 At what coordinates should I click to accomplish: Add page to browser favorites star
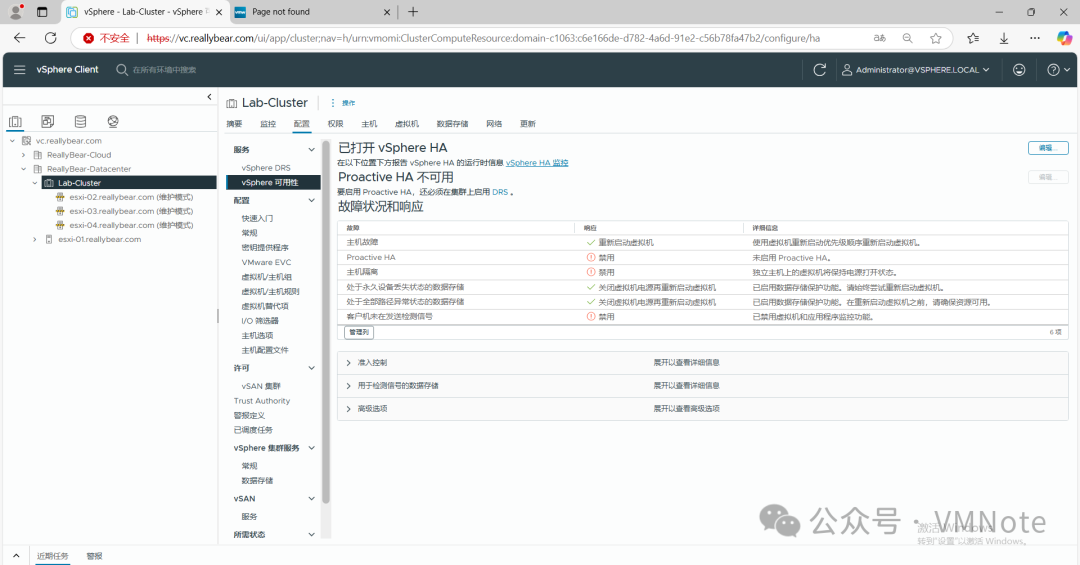[935, 39]
